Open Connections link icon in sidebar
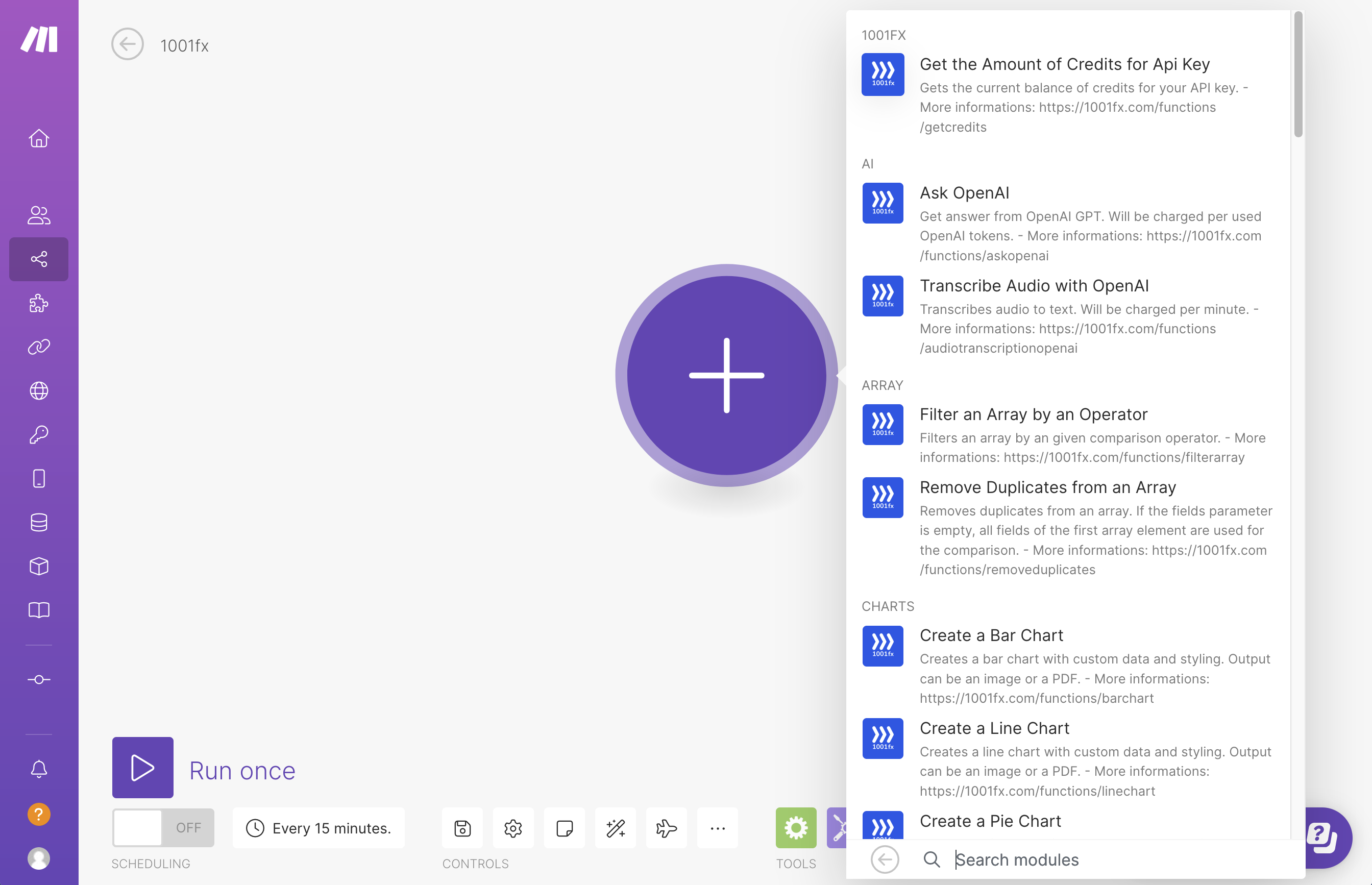Image resolution: width=1372 pixels, height=885 pixels. [x=38, y=347]
